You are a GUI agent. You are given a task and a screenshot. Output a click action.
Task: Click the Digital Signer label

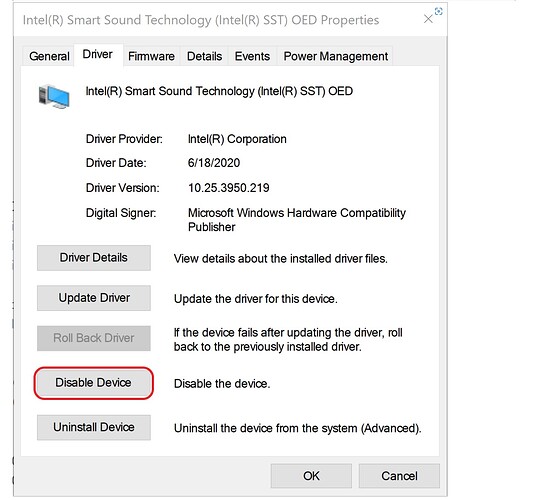point(121,213)
